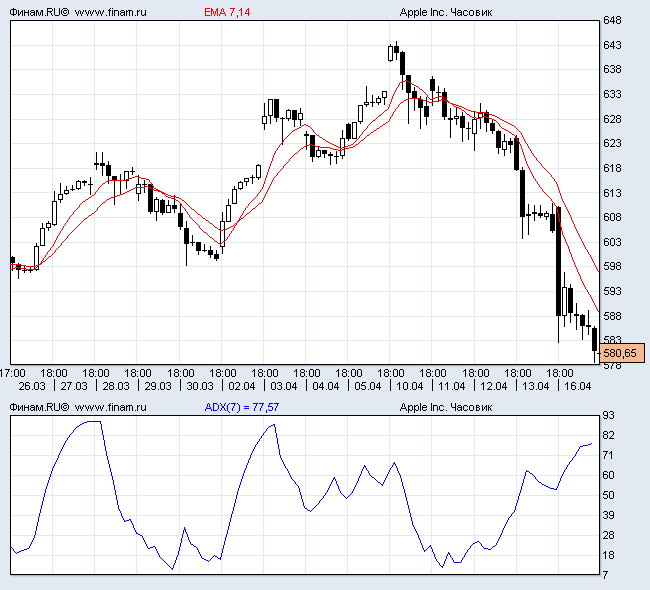The image size is (650, 590).
Task: Select the 28.03 date label
Action: 116,386
